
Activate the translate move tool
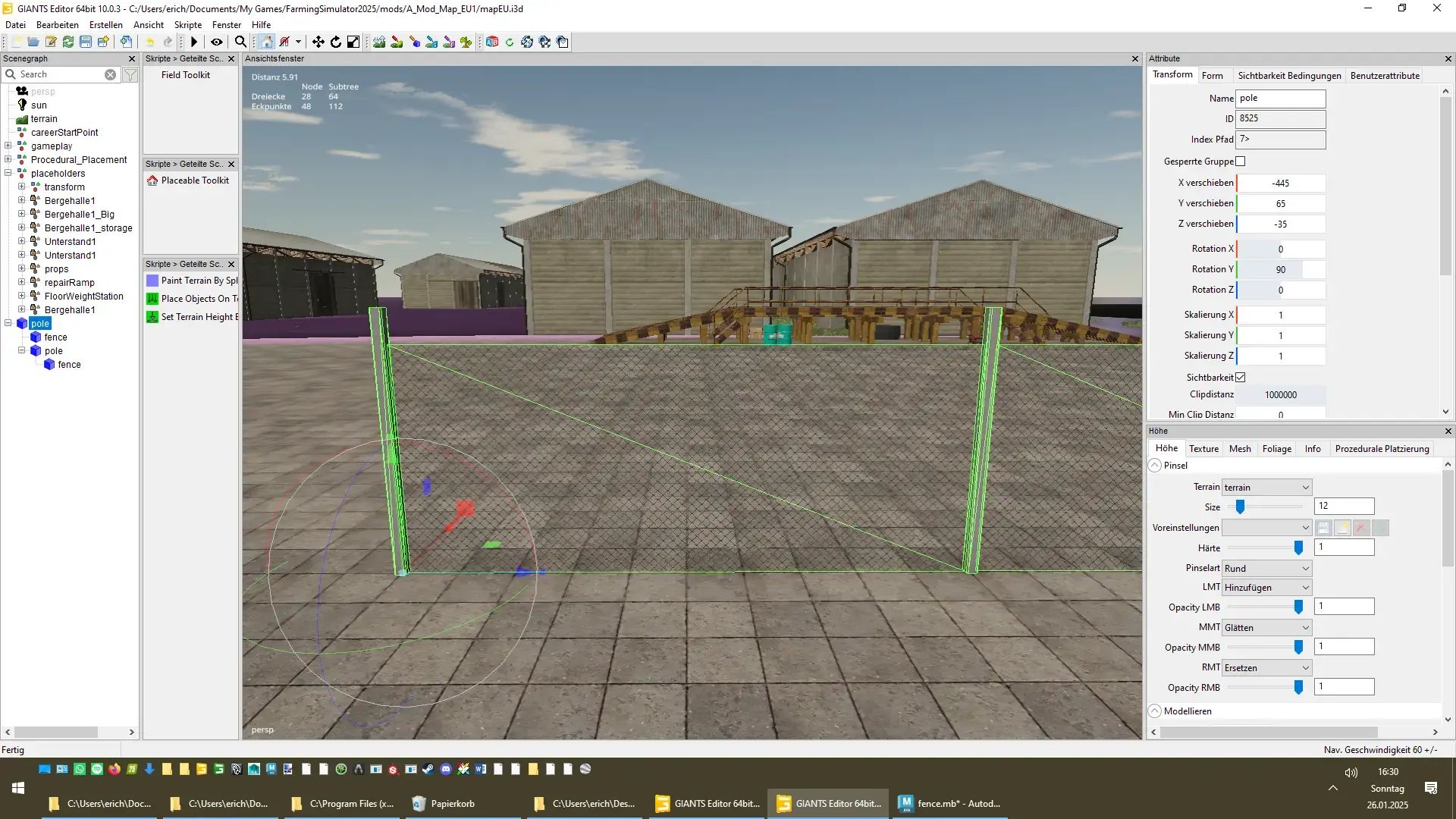point(318,42)
